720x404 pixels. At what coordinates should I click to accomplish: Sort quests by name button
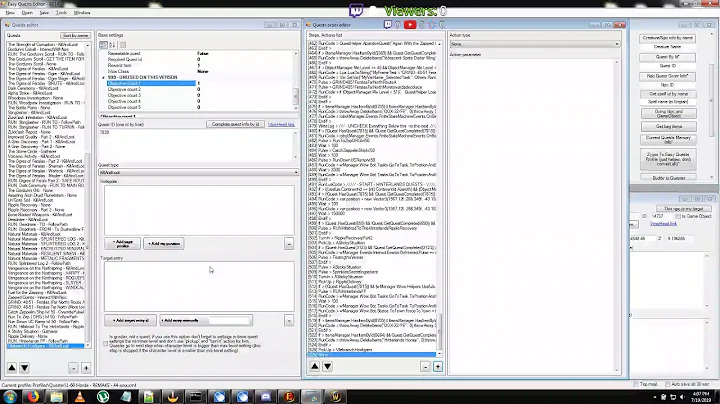tap(75, 35)
